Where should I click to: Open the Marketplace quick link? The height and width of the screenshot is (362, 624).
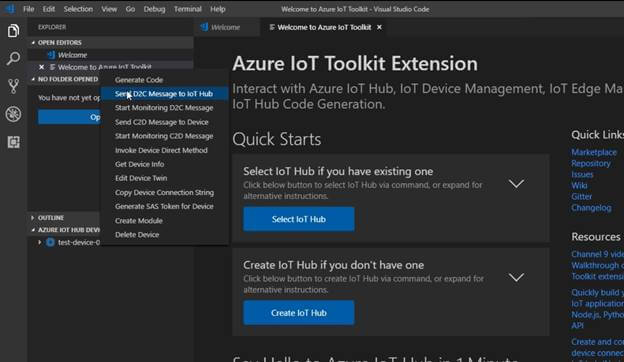[x=594, y=152]
